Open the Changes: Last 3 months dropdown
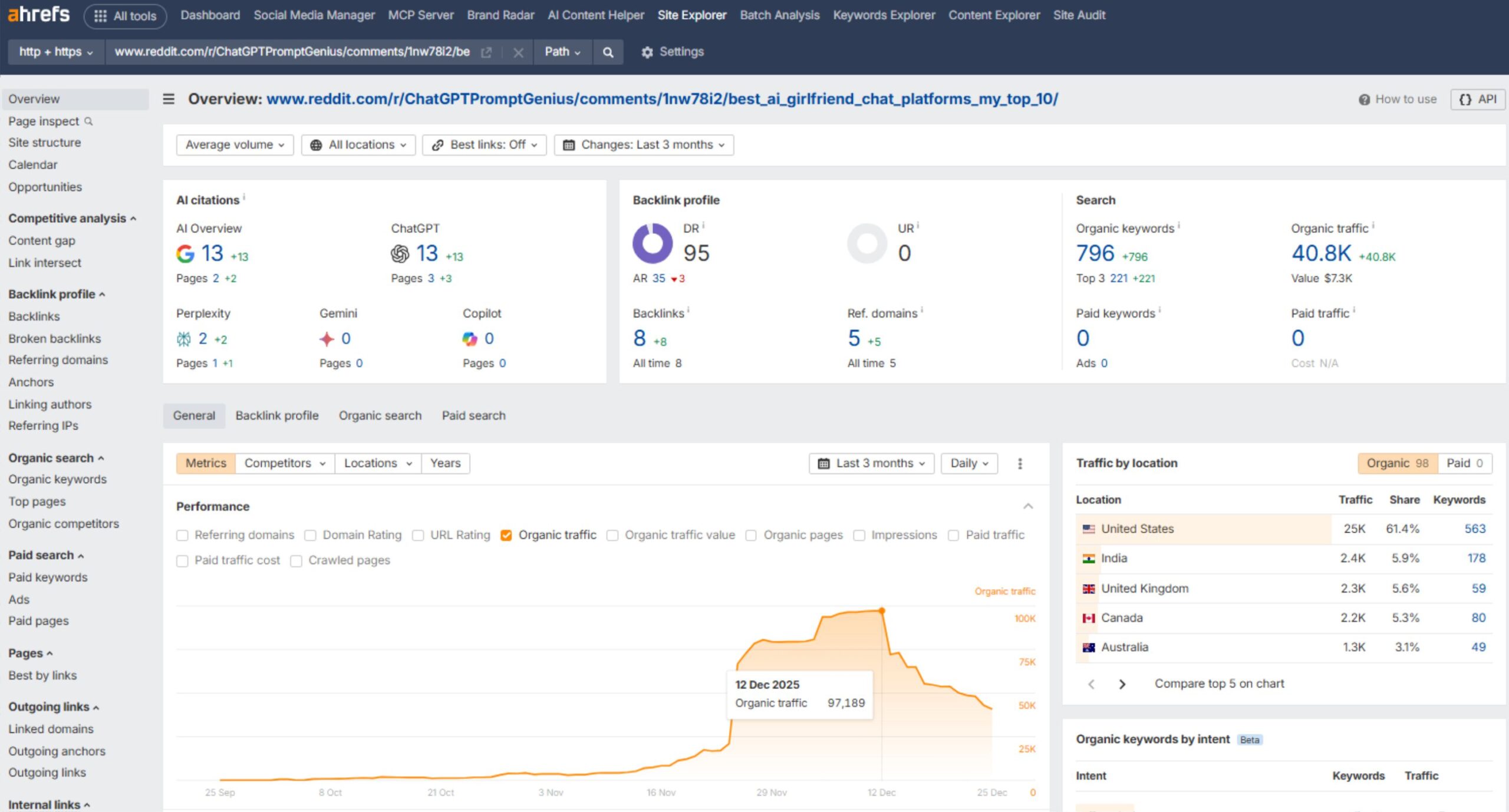This screenshot has height=812, width=1509. pos(644,145)
